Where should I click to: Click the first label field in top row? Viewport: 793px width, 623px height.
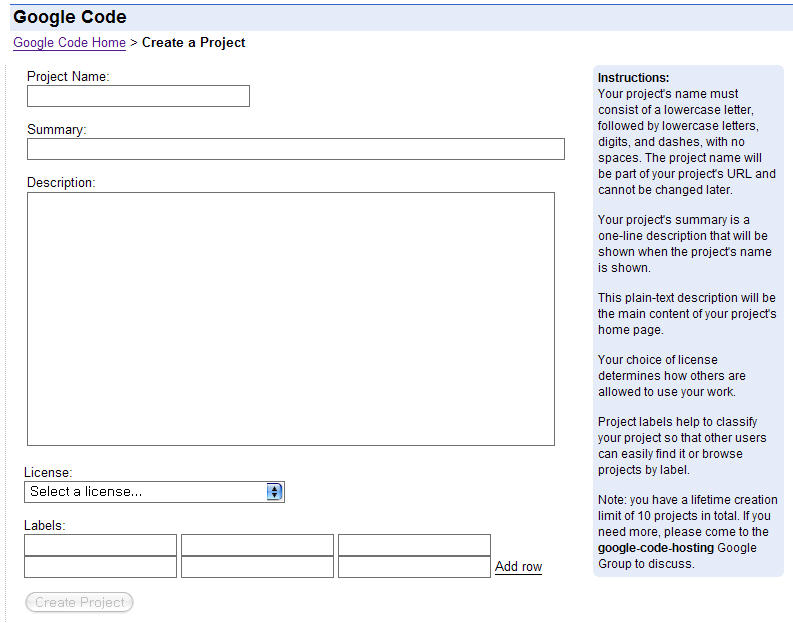click(100, 545)
